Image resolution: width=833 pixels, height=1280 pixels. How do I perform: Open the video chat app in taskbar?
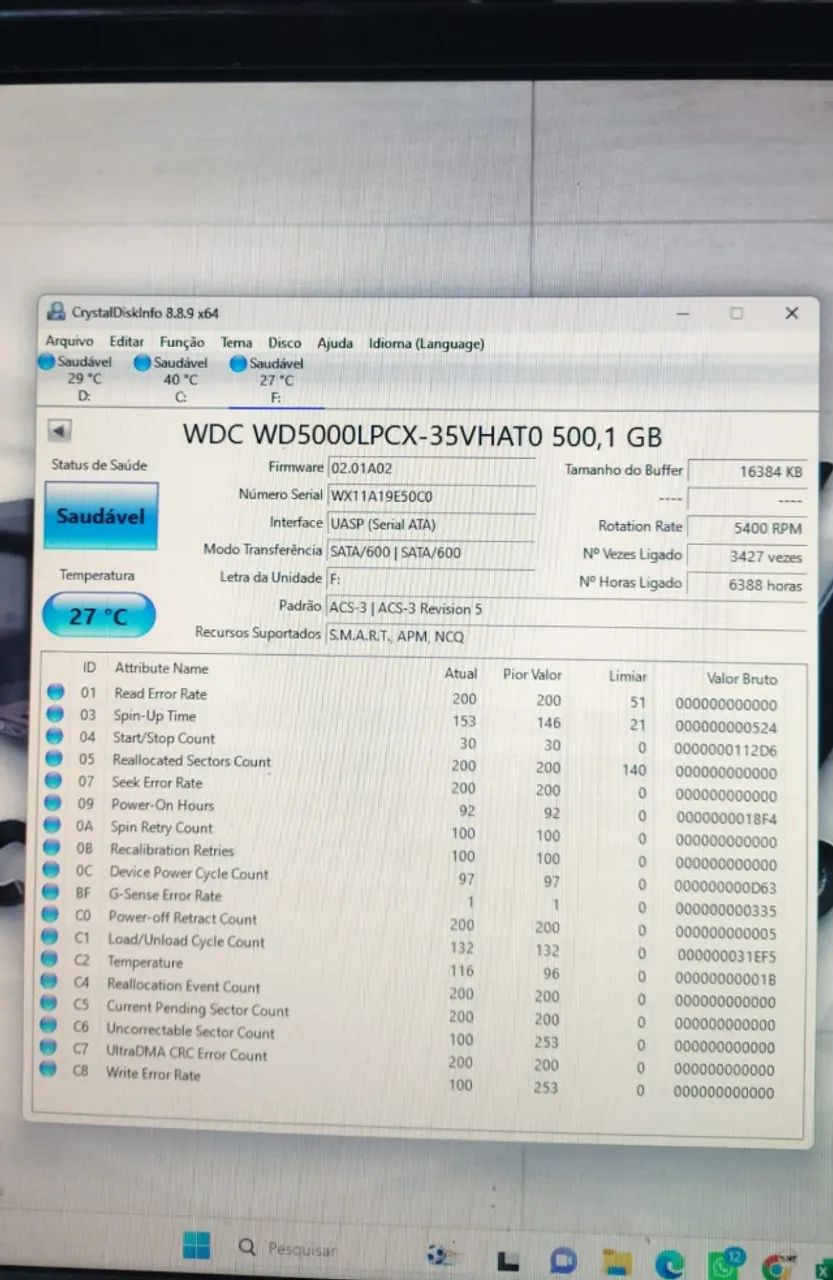coord(563,1263)
